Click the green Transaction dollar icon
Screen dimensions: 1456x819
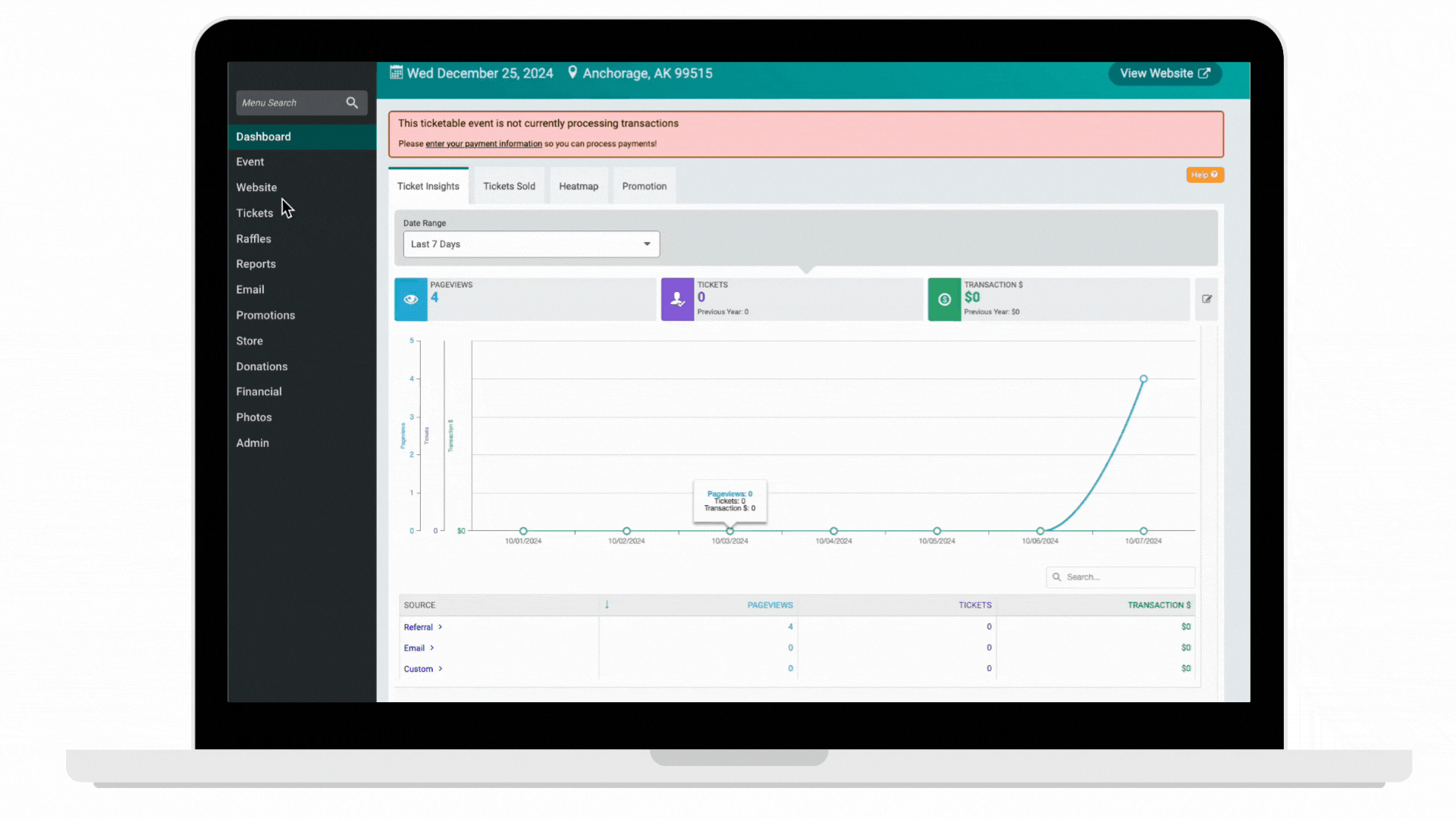944,299
